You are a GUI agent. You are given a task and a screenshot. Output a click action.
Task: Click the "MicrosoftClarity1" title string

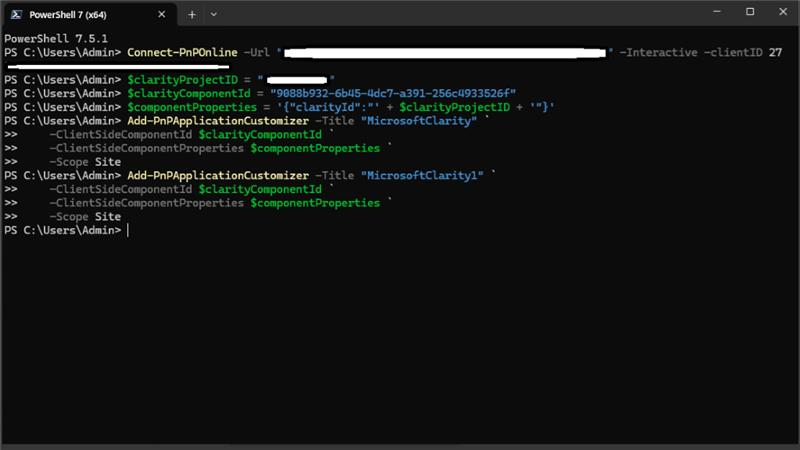[422, 176]
